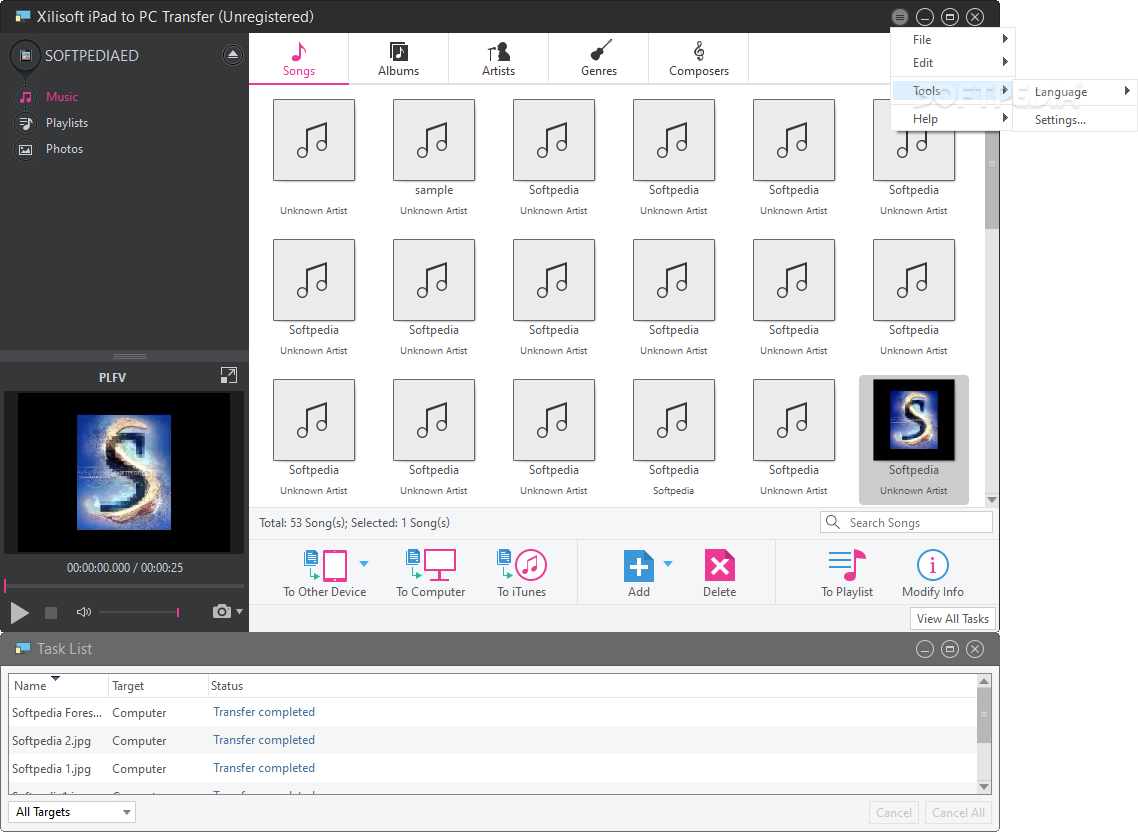Viewport: 1138px width, 832px height.
Task: Click the panel splitter grip above PLFV
Action: pyautogui.click(x=130, y=356)
